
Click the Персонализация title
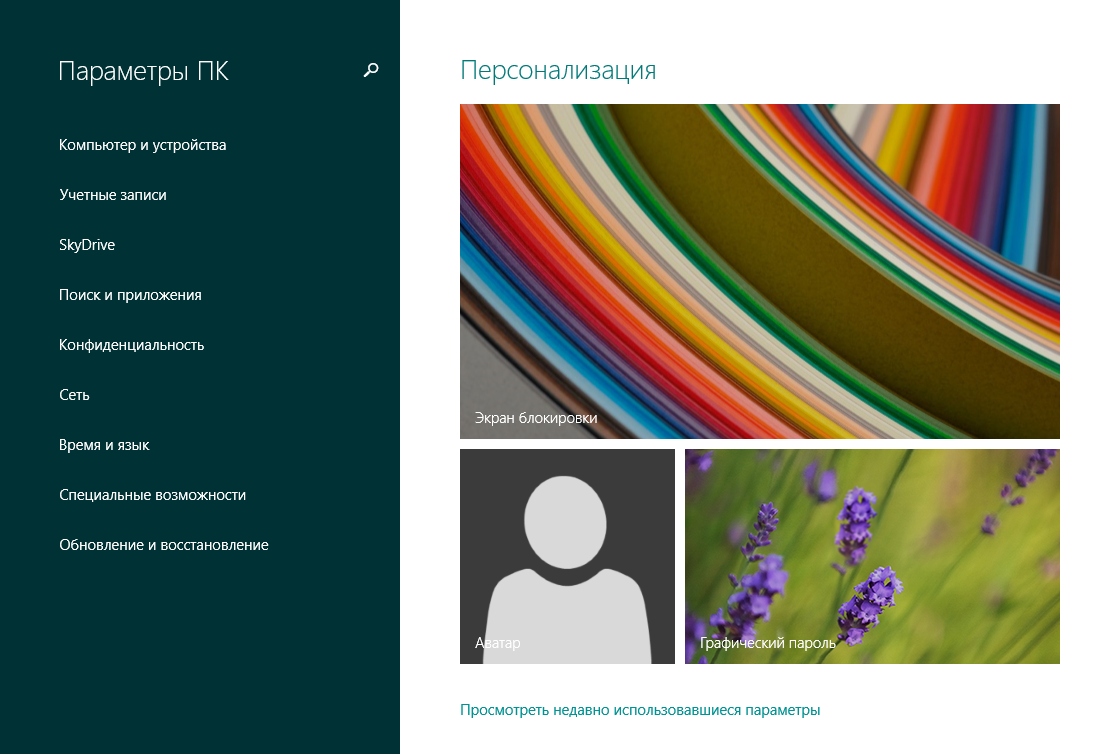(558, 70)
